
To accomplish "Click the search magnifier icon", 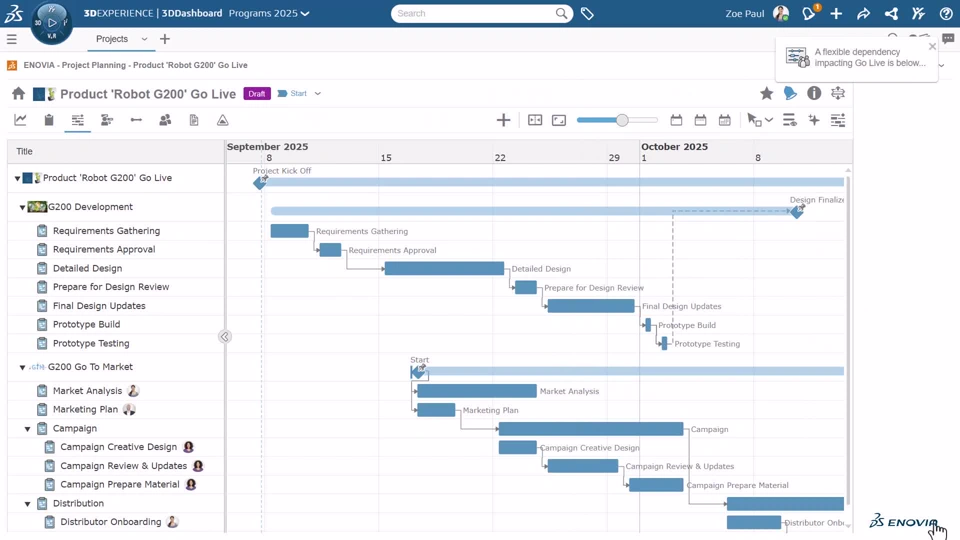I will (561, 13).
